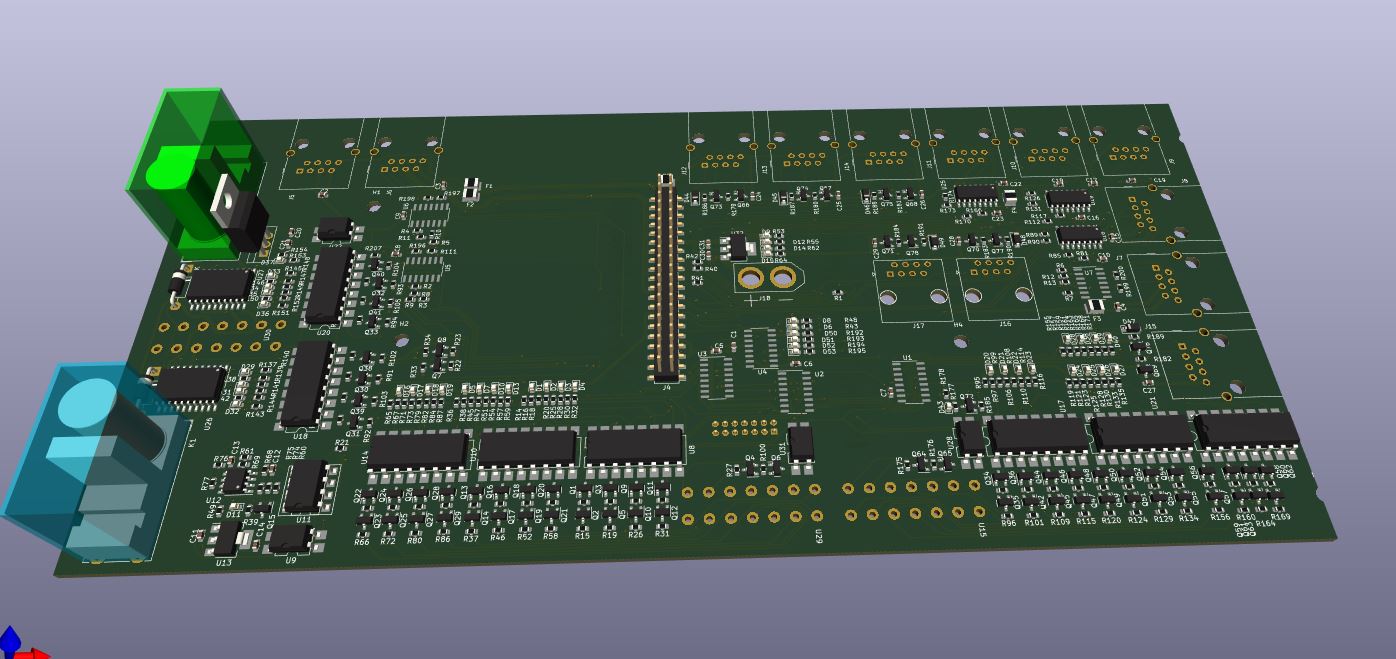Click the U8 black IC package

click(x=634, y=443)
